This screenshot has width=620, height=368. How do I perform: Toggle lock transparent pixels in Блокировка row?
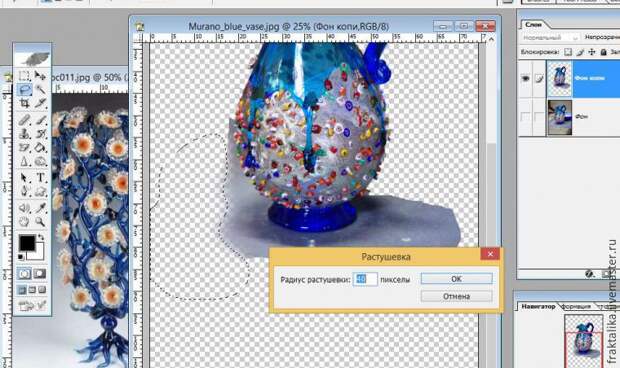[x=568, y=52]
